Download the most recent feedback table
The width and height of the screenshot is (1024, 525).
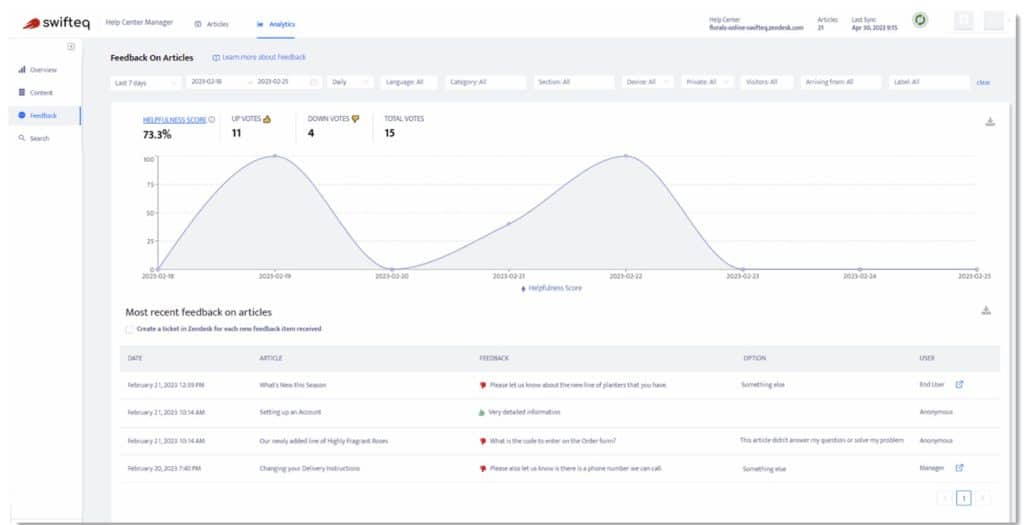point(986,311)
